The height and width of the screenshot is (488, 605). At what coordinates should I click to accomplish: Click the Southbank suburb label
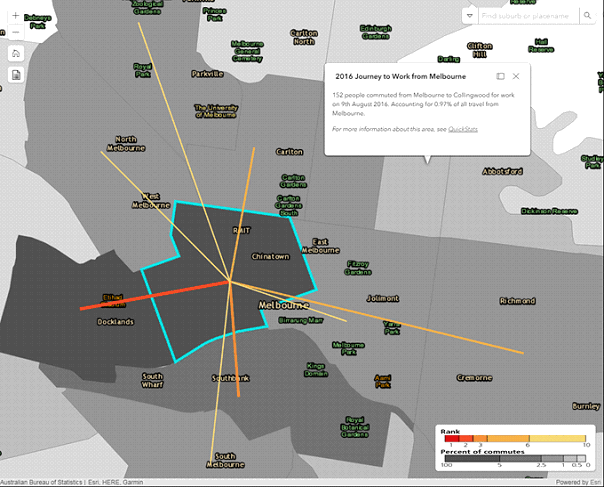click(230, 379)
